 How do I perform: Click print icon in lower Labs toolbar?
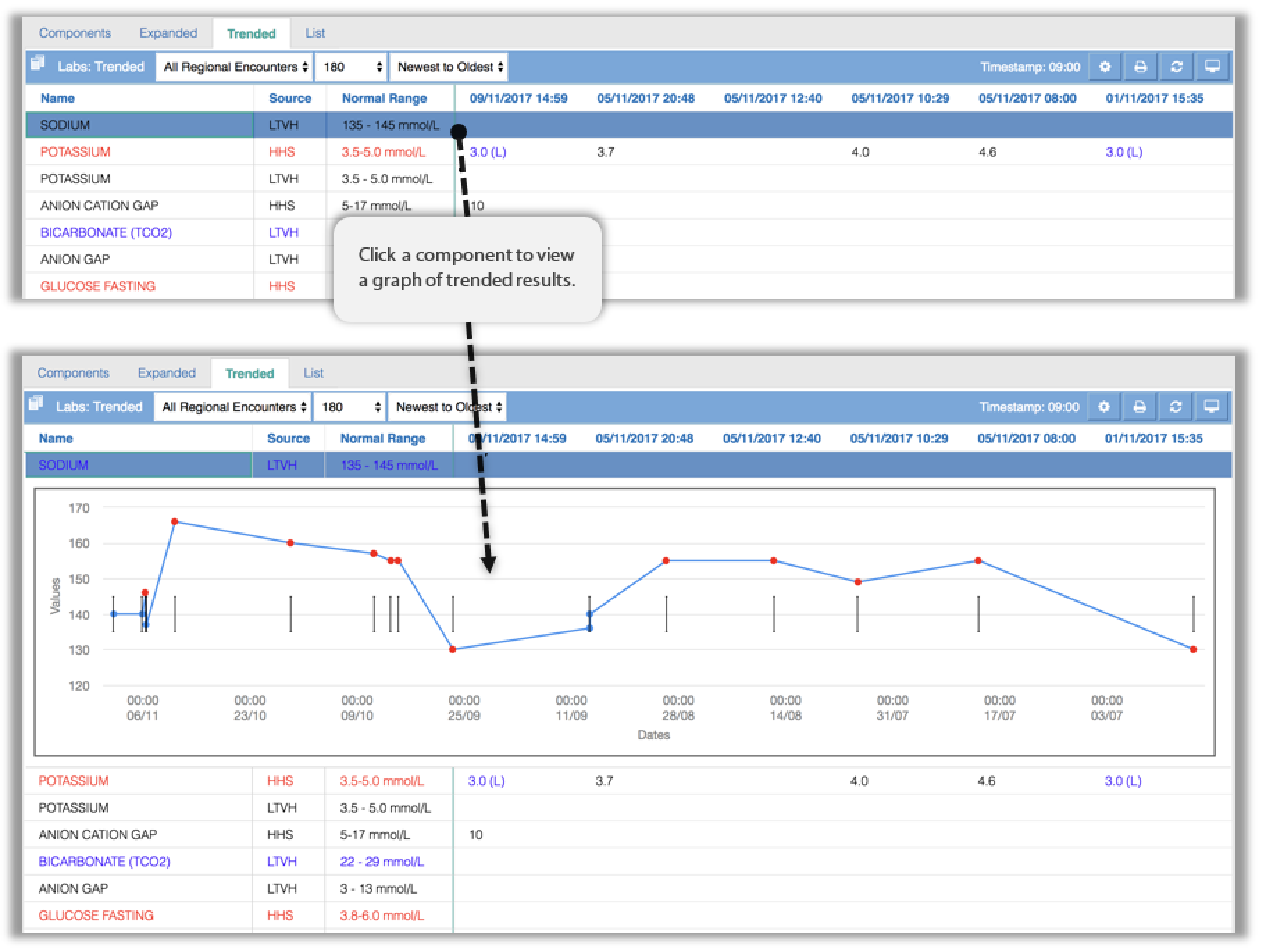[1140, 407]
